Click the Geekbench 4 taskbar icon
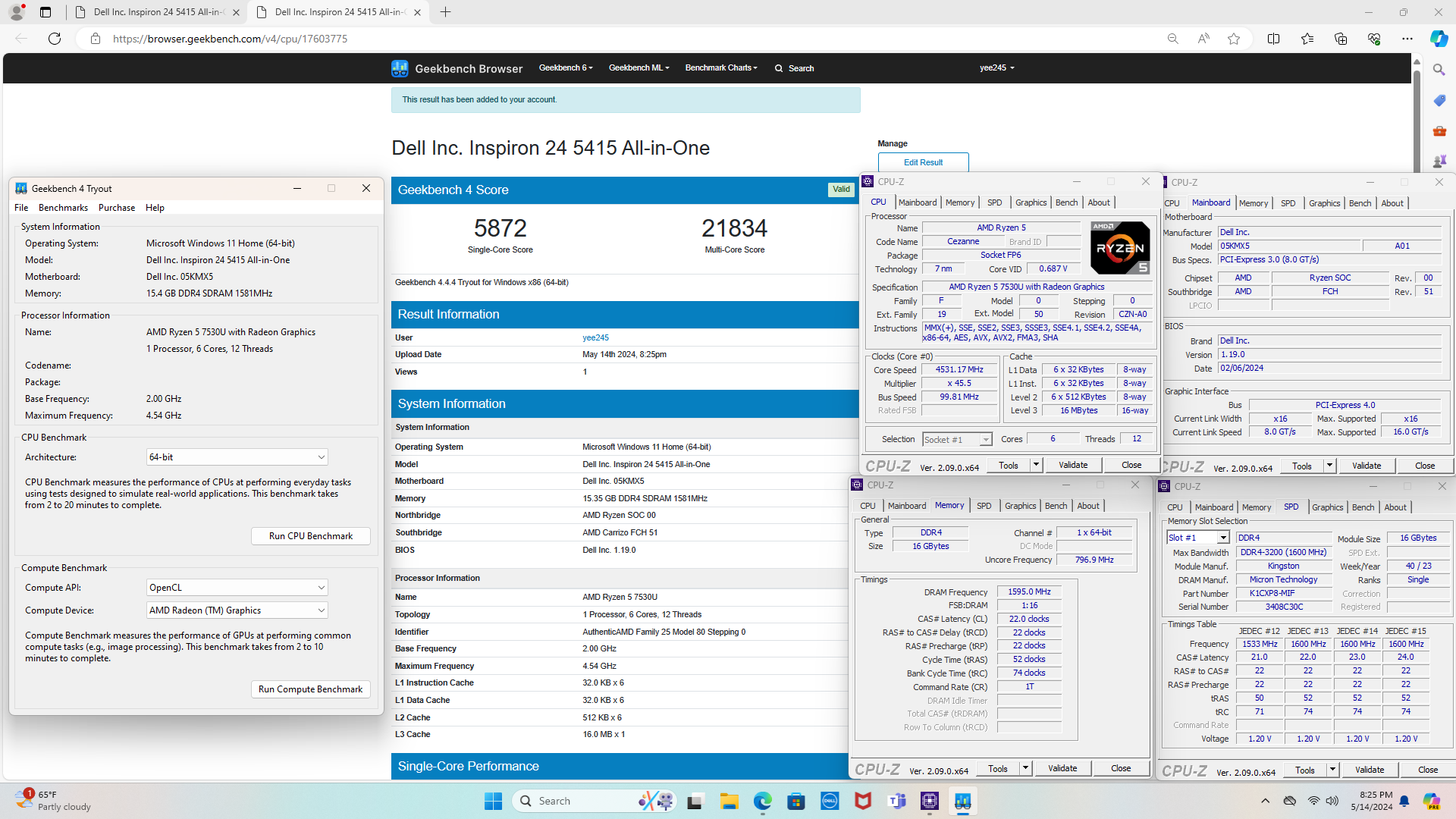1456x819 pixels. pos(963,801)
